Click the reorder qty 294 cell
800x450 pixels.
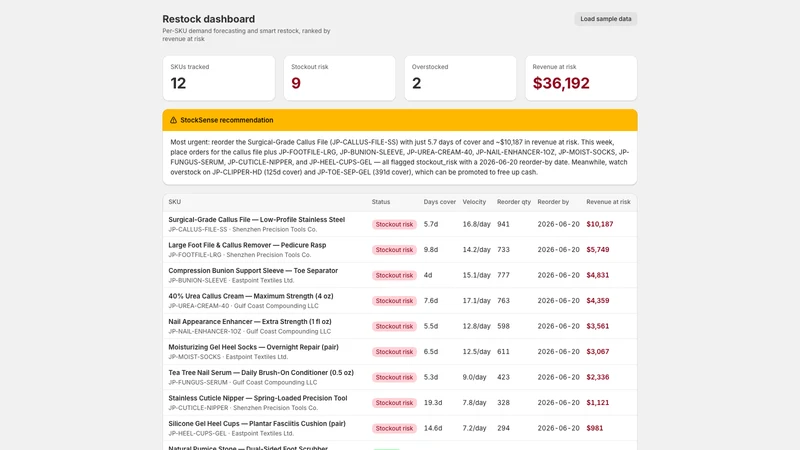503,428
